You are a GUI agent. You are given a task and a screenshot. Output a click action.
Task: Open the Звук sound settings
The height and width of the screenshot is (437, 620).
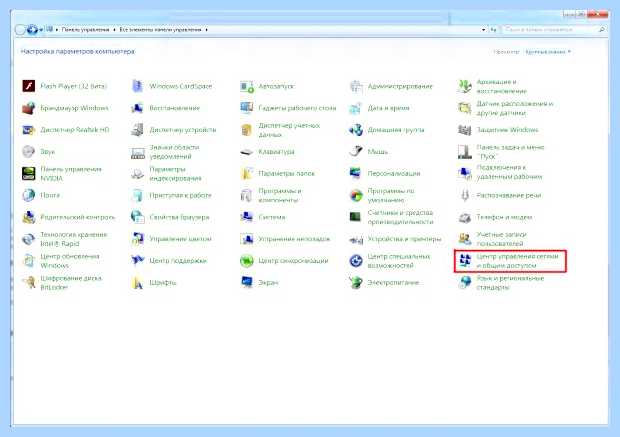tap(39, 151)
